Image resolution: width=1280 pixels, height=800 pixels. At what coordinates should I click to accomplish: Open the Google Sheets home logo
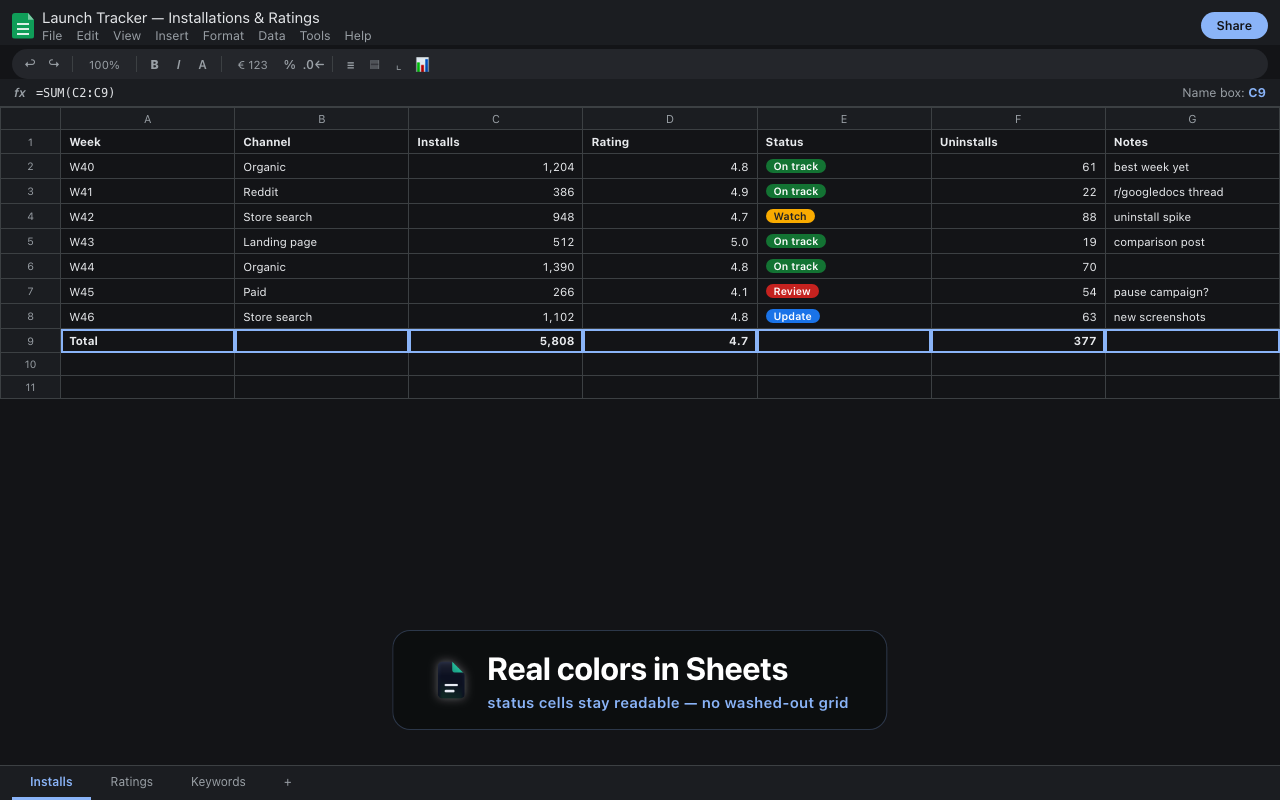pyautogui.click(x=23, y=26)
